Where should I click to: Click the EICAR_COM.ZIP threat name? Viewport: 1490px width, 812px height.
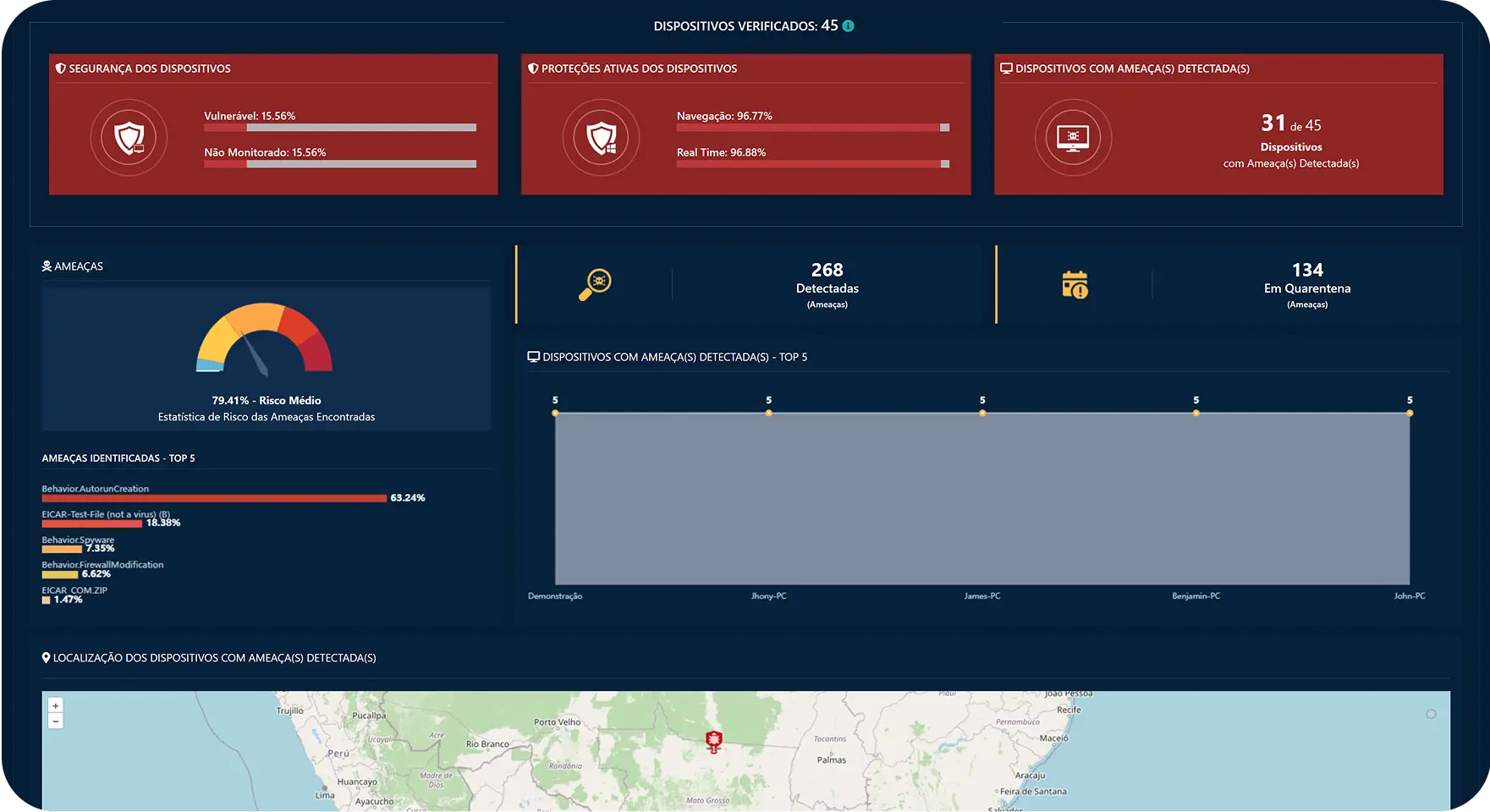[x=74, y=590]
